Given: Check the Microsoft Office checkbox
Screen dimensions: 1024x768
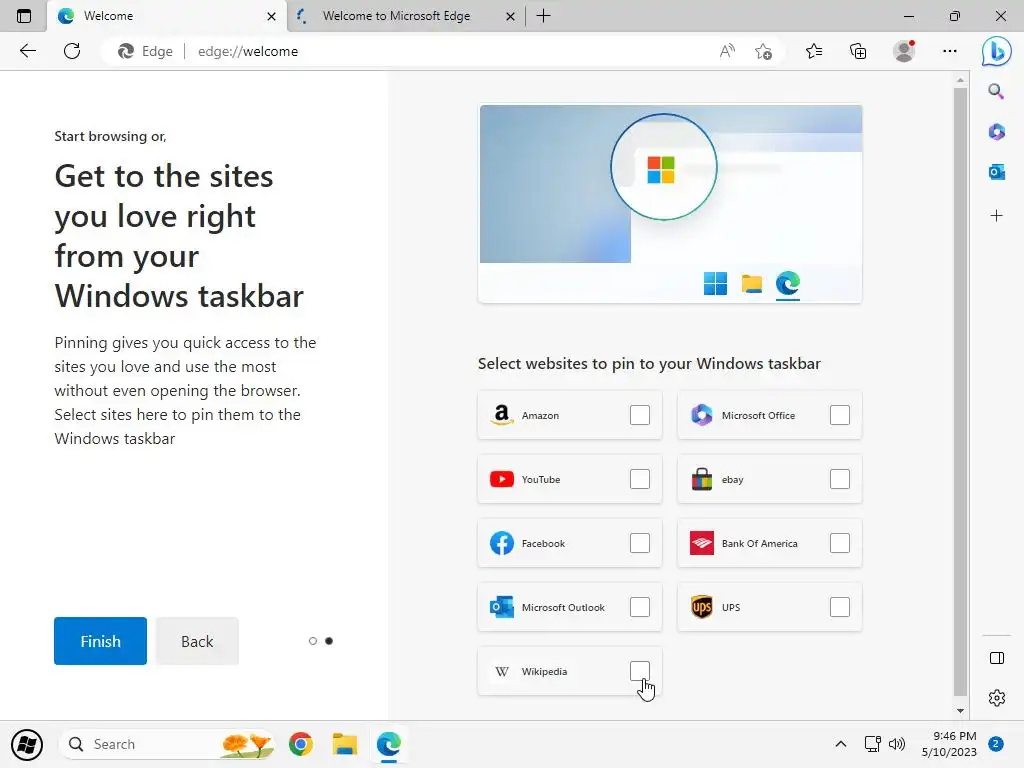Looking at the screenshot, I should [x=840, y=415].
